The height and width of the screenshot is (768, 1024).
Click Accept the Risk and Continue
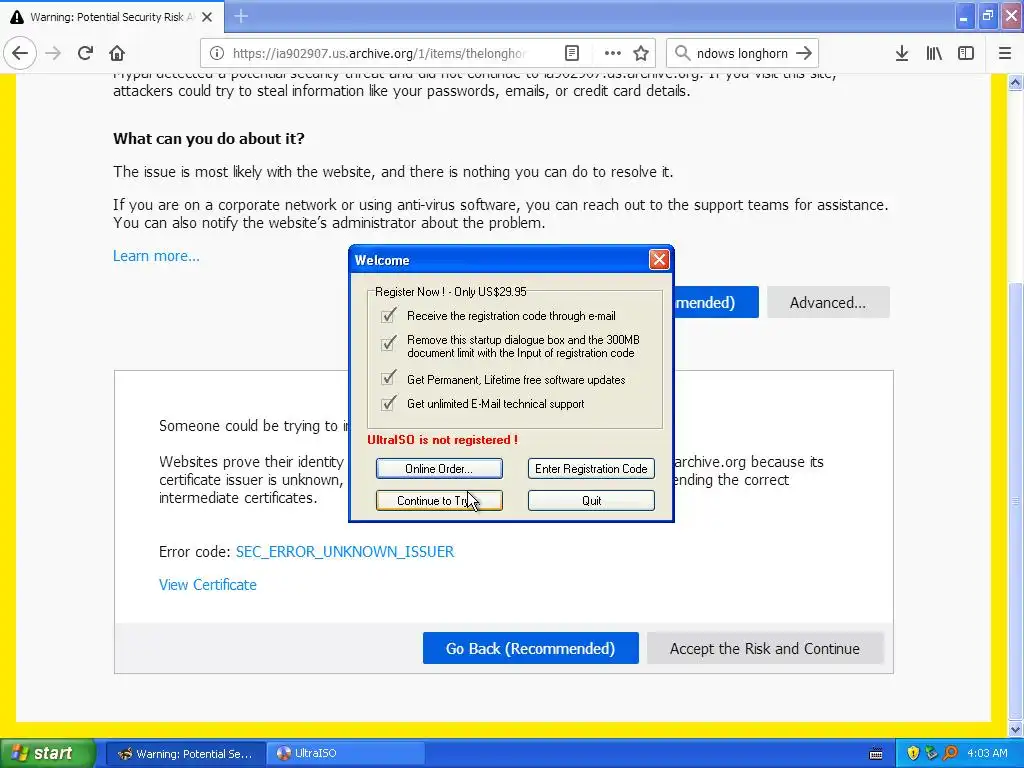[x=765, y=648]
